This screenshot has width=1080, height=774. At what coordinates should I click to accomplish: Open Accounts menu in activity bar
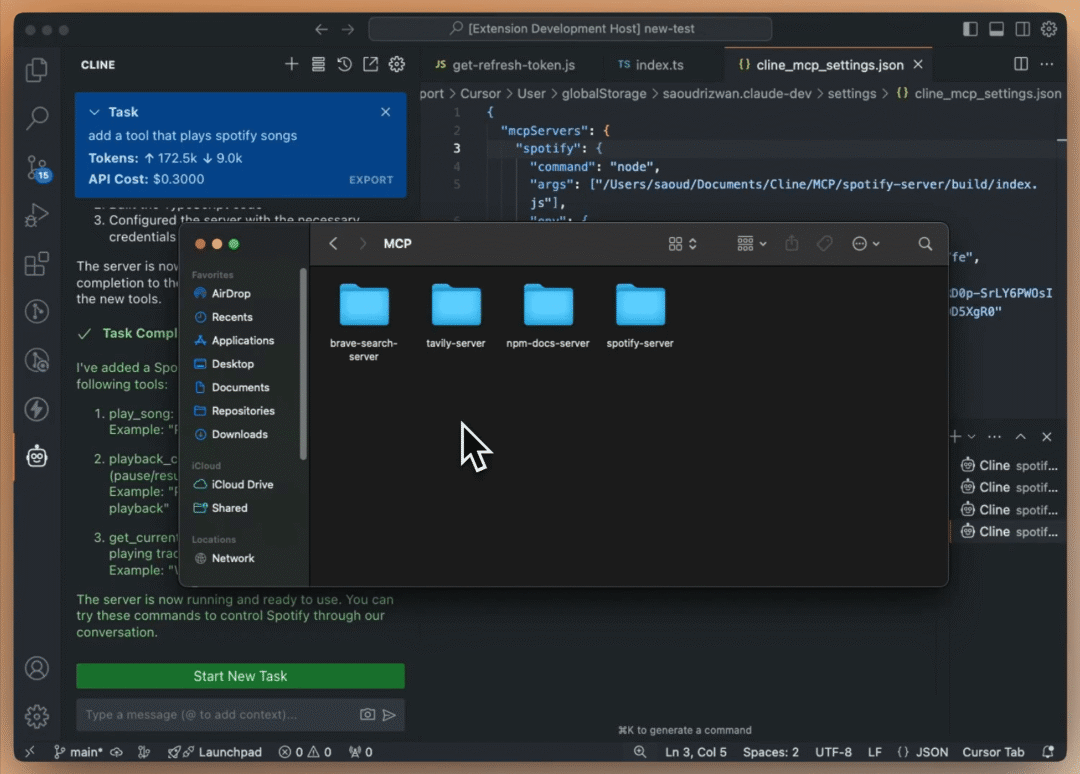[x=37, y=668]
